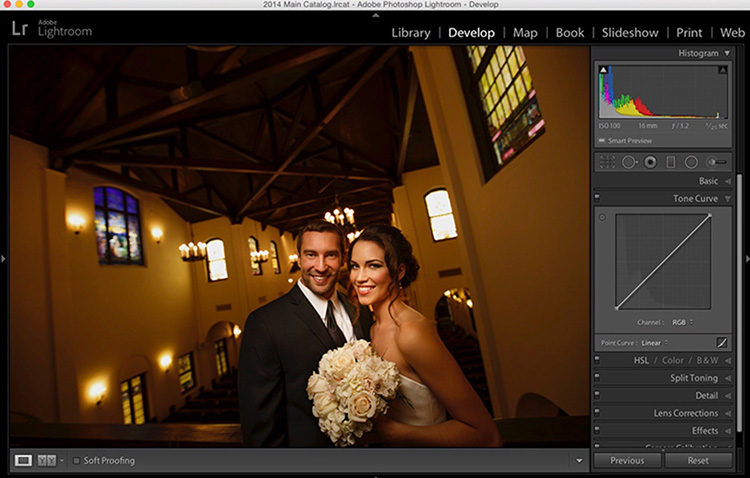Switch to the Library module
Image resolution: width=750 pixels, height=478 pixels.
coord(411,33)
